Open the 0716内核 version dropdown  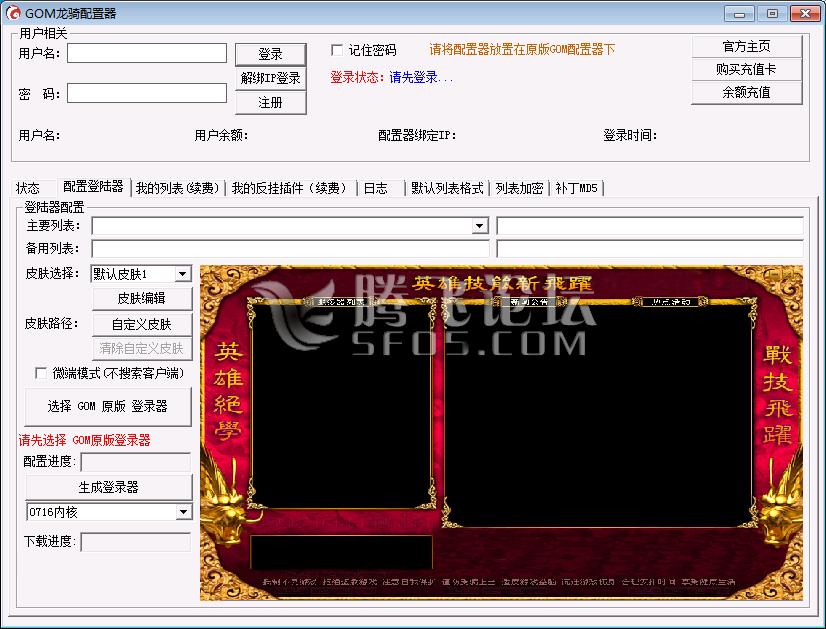(x=183, y=512)
